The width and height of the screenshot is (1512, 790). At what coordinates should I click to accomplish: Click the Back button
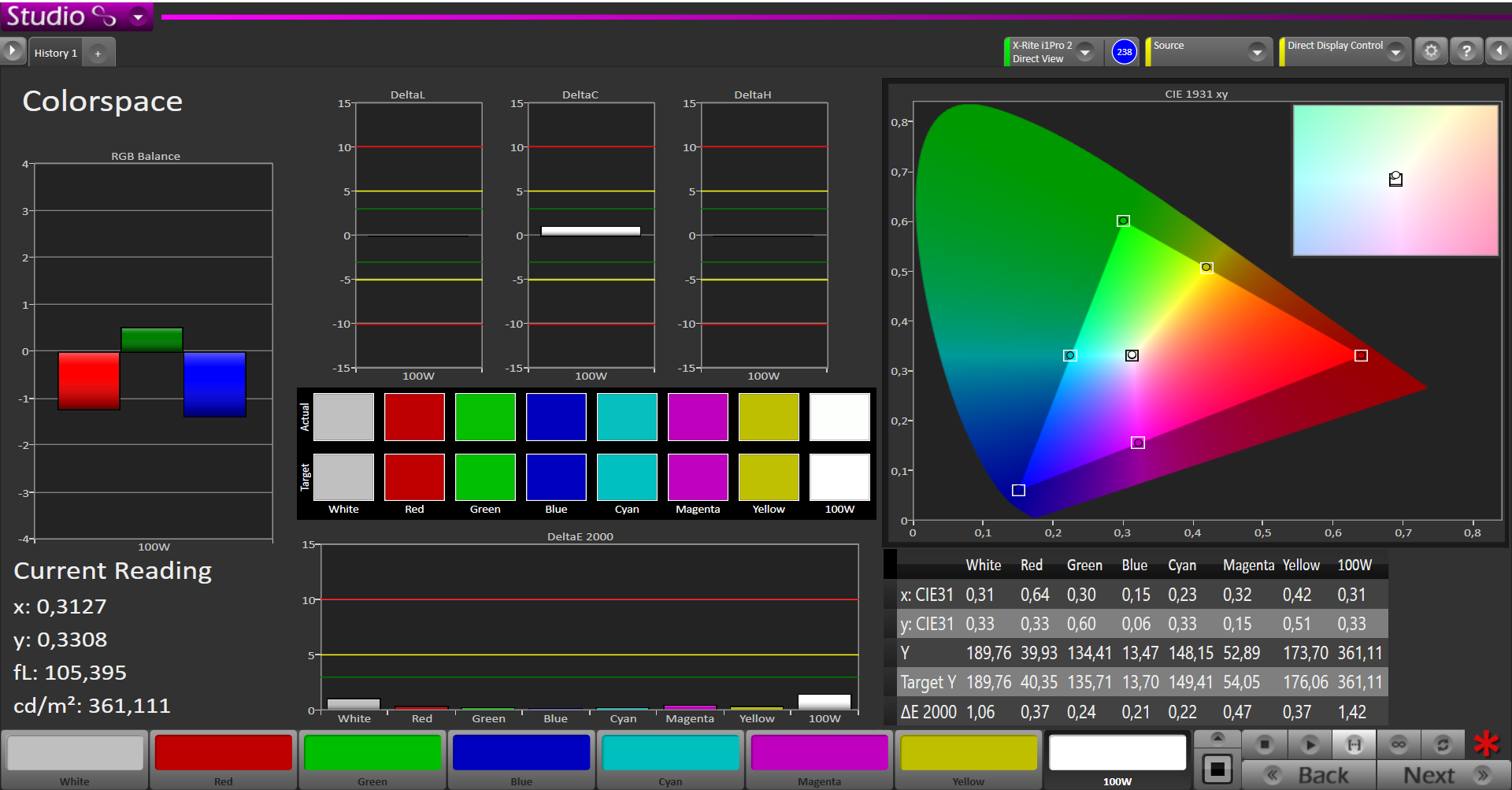click(x=1309, y=775)
